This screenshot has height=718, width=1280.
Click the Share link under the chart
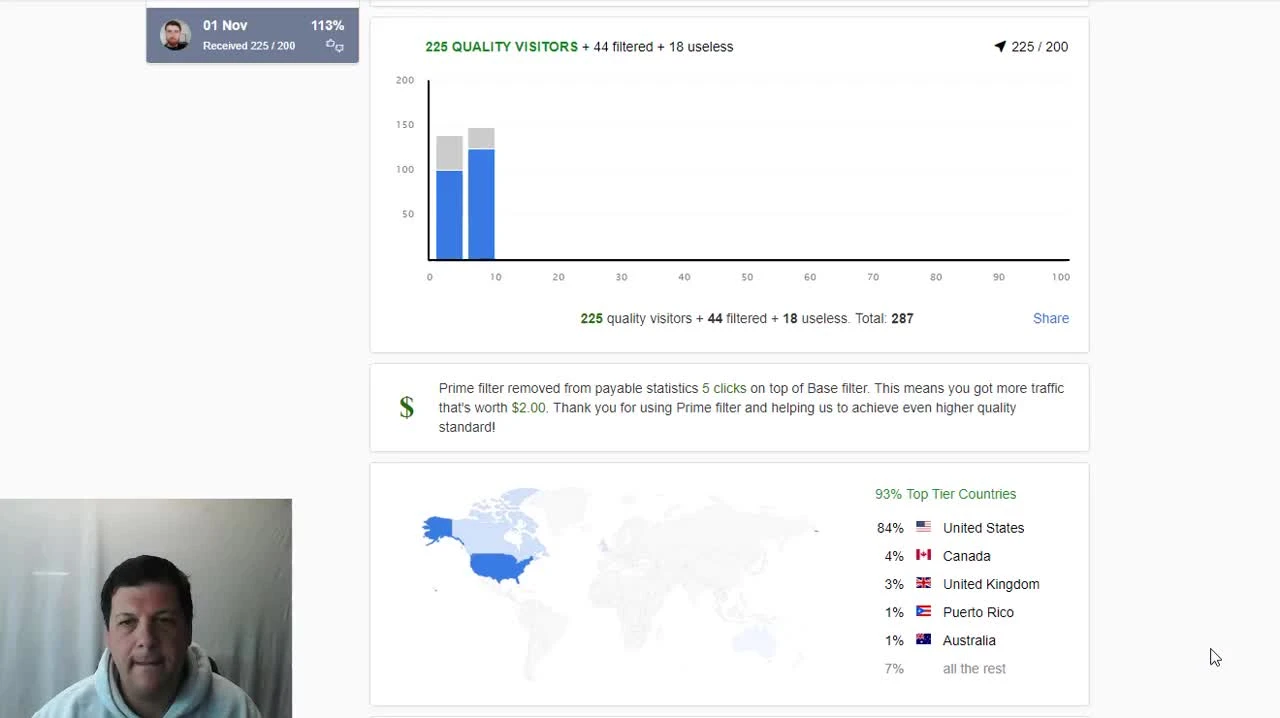pos(1051,318)
